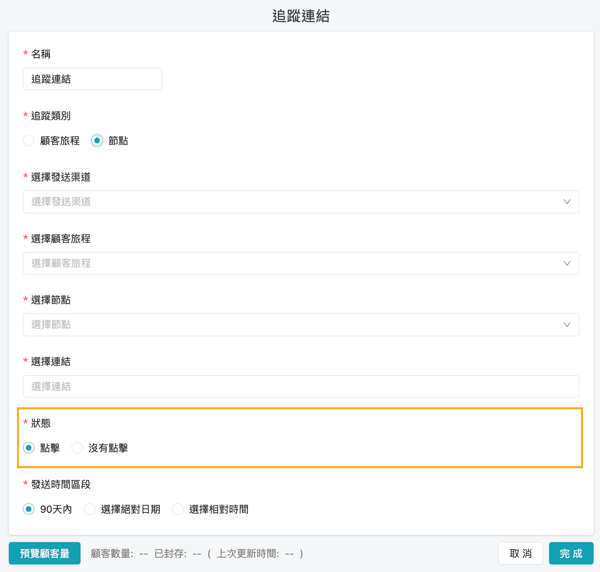Select the 顧客旅程 tracking type radio
The height and width of the screenshot is (572, 600).
click(x=30, y=141)
